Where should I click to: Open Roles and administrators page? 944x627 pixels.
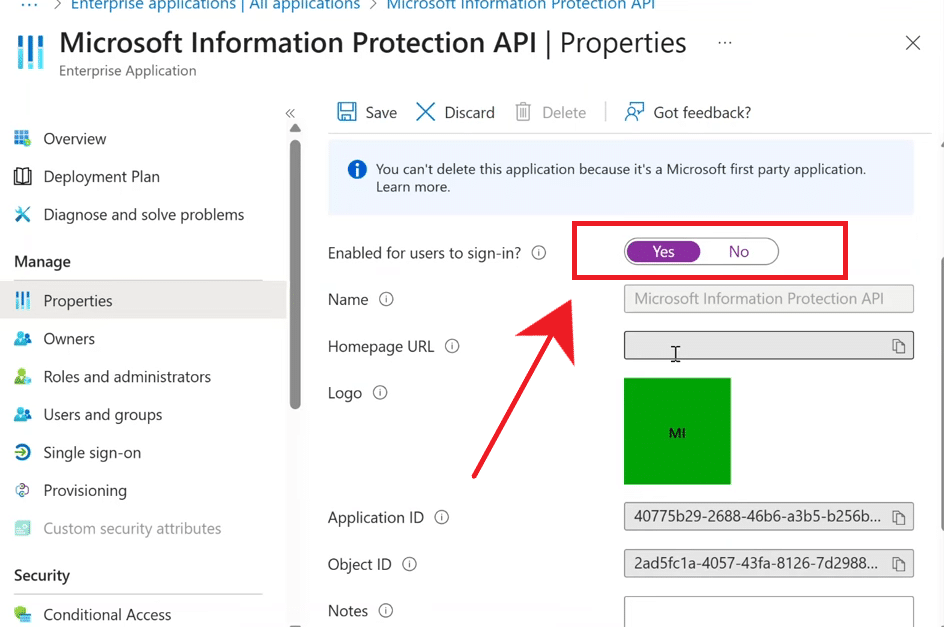pos(127,377)
